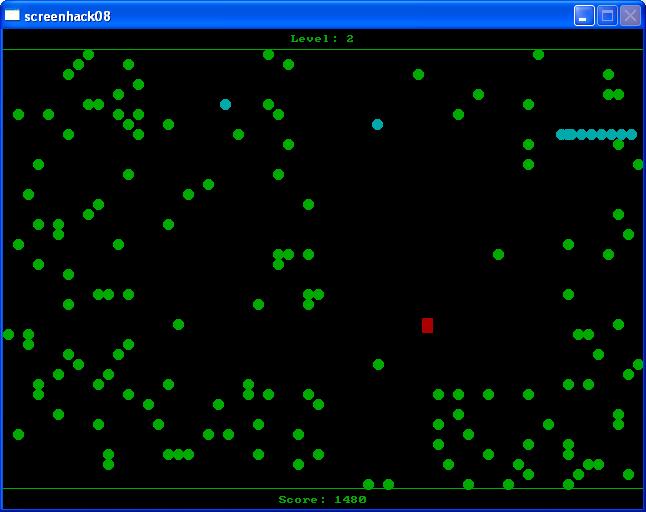Viewport: 646px width, 512px height.
Task: Click the green dot touching the left window edge
Action: [x=8, y=334]
